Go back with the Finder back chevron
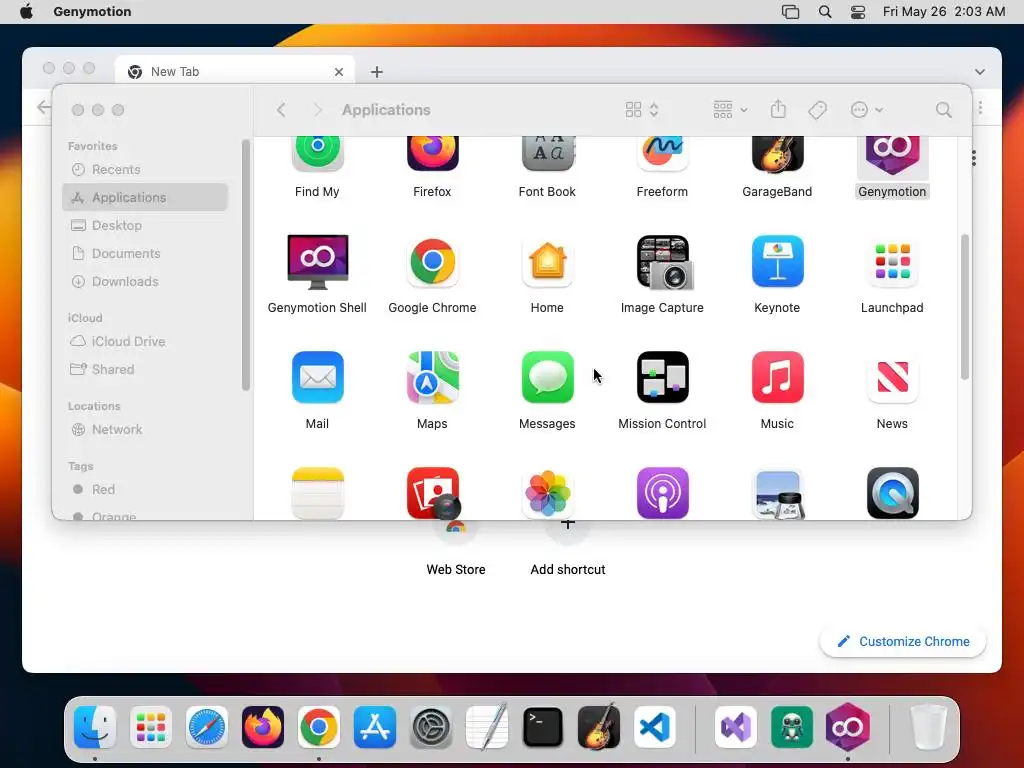 (281, 110)
